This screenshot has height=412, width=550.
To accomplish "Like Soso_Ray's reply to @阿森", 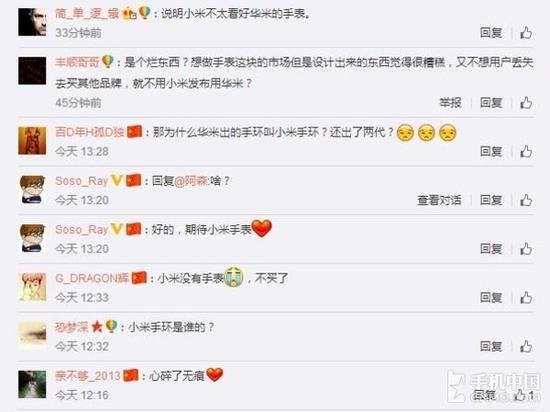I will (526, 200).
